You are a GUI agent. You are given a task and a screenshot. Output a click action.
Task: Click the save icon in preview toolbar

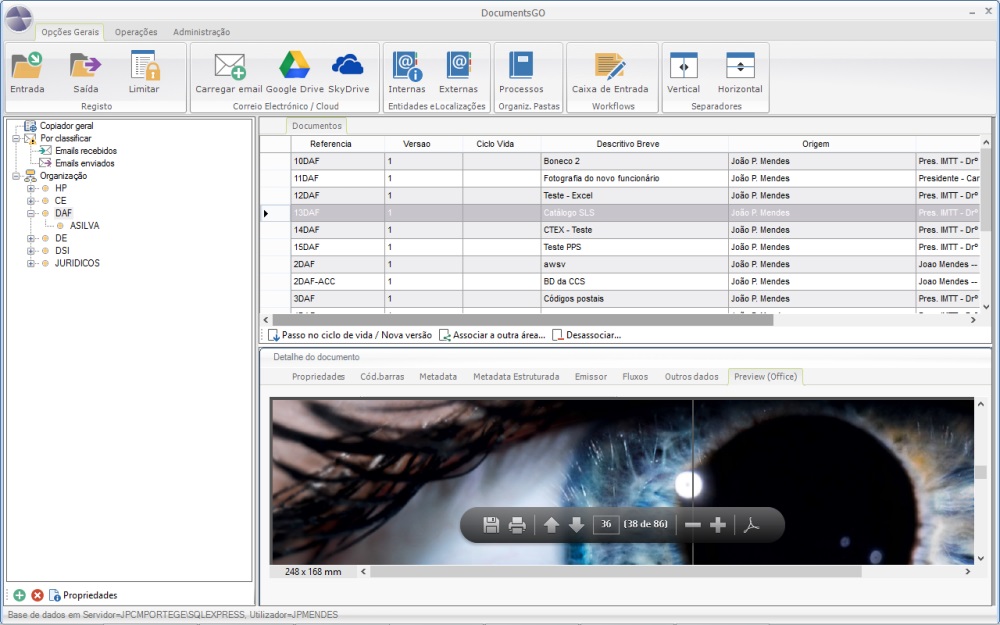[x=491, y=525]
